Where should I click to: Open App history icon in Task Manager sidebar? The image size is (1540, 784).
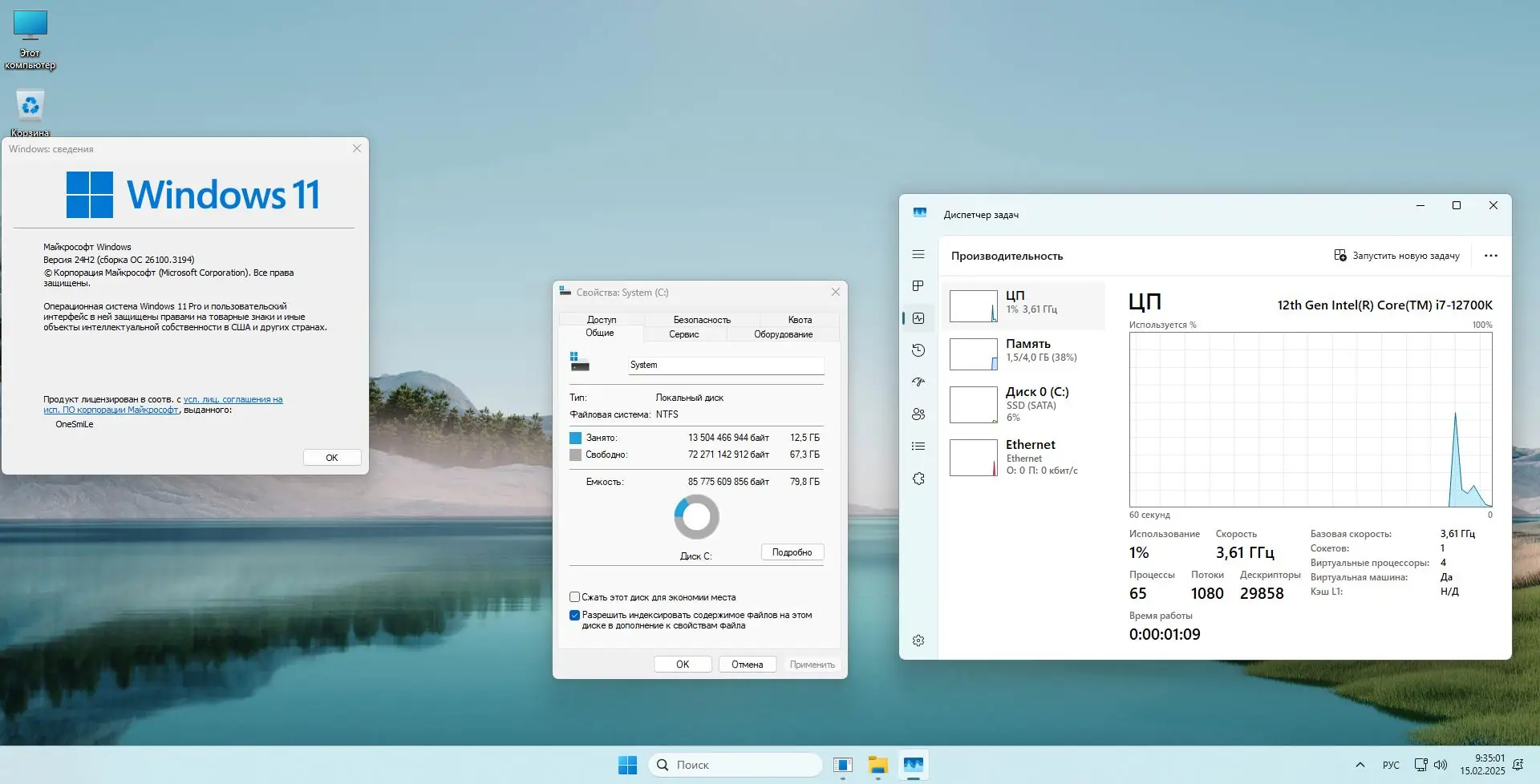pyautogui.click(x=918, y=350)
